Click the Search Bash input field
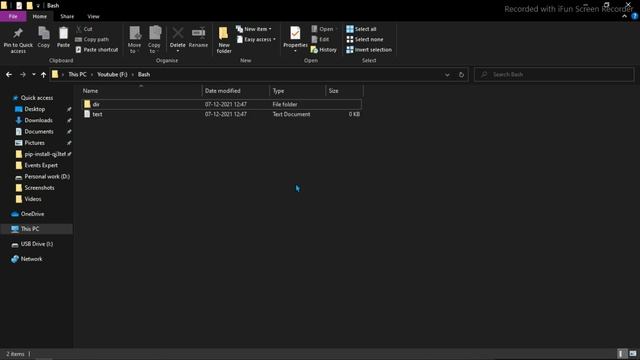This screenshot has height=360, width=640. 554,74
